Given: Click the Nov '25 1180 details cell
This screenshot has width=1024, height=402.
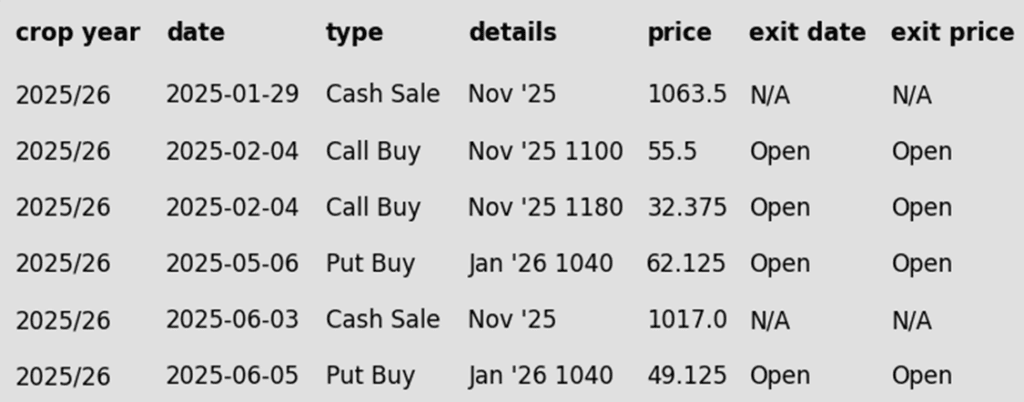Looking at the screenshot, I should pos(545,208).
